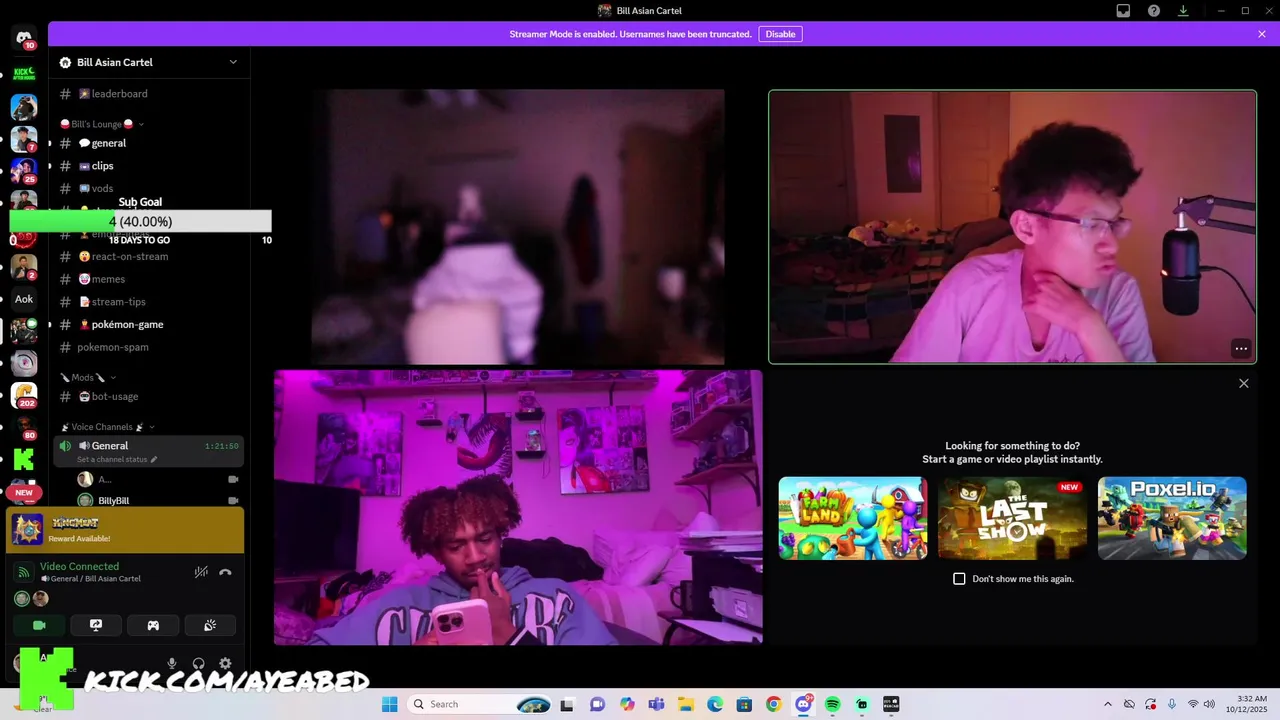Collapse the Bill's Lounge category
Screen dimensions: 1280x720
[102, 124]
